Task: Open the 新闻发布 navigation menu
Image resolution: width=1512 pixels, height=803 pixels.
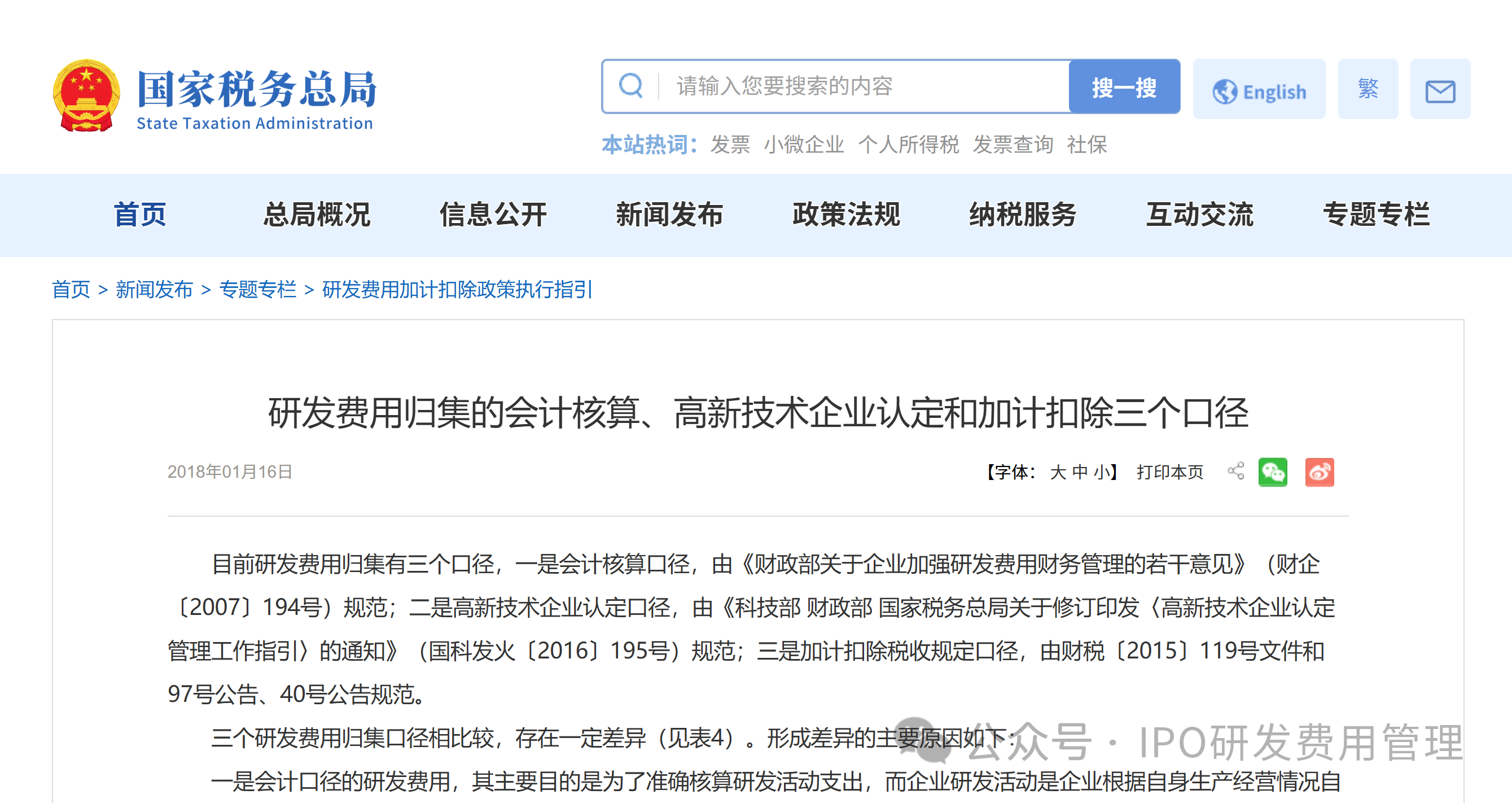Action: coord(670,215)
